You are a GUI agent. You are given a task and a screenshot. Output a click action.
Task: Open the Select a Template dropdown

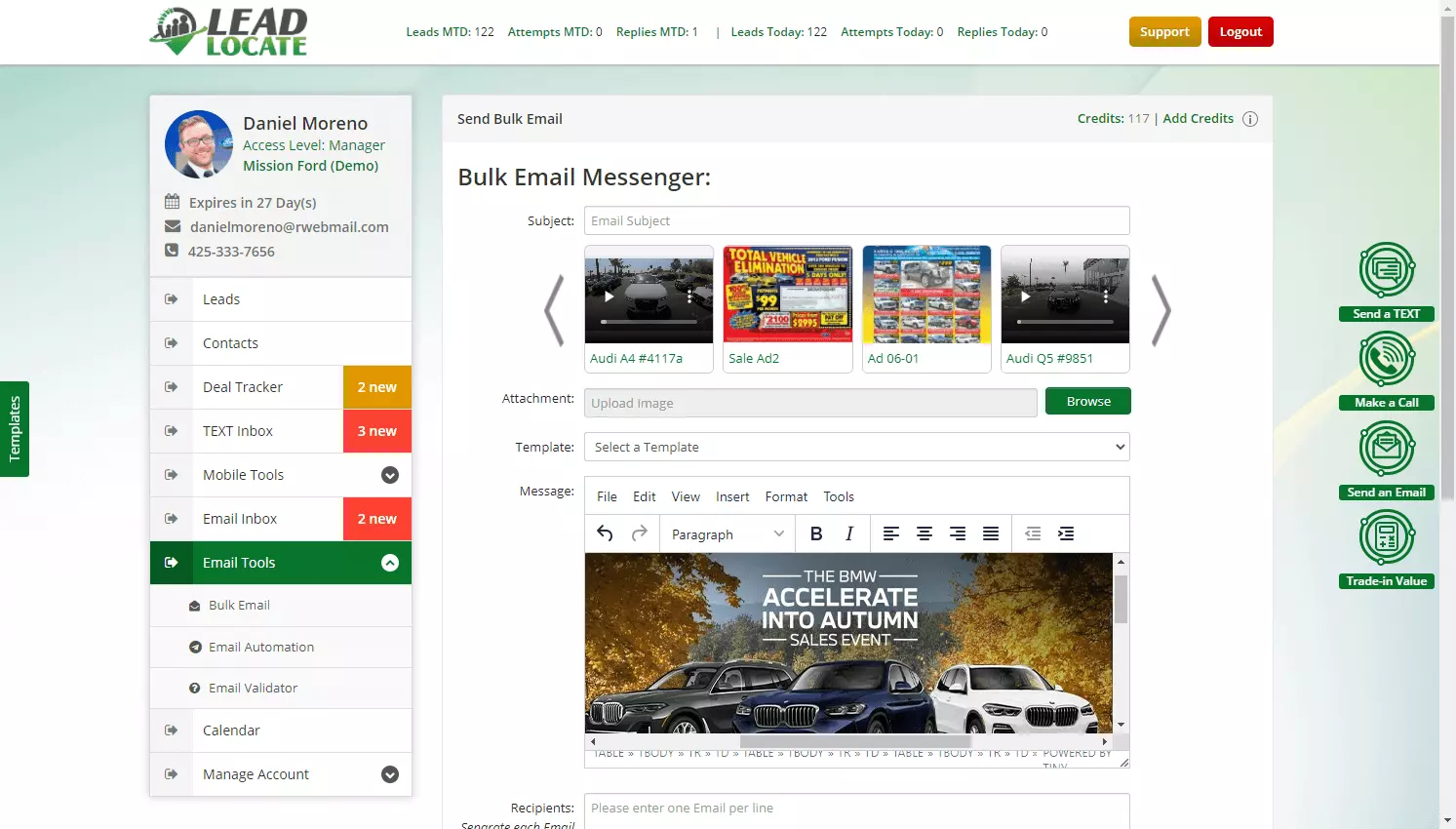click(857, 447)
